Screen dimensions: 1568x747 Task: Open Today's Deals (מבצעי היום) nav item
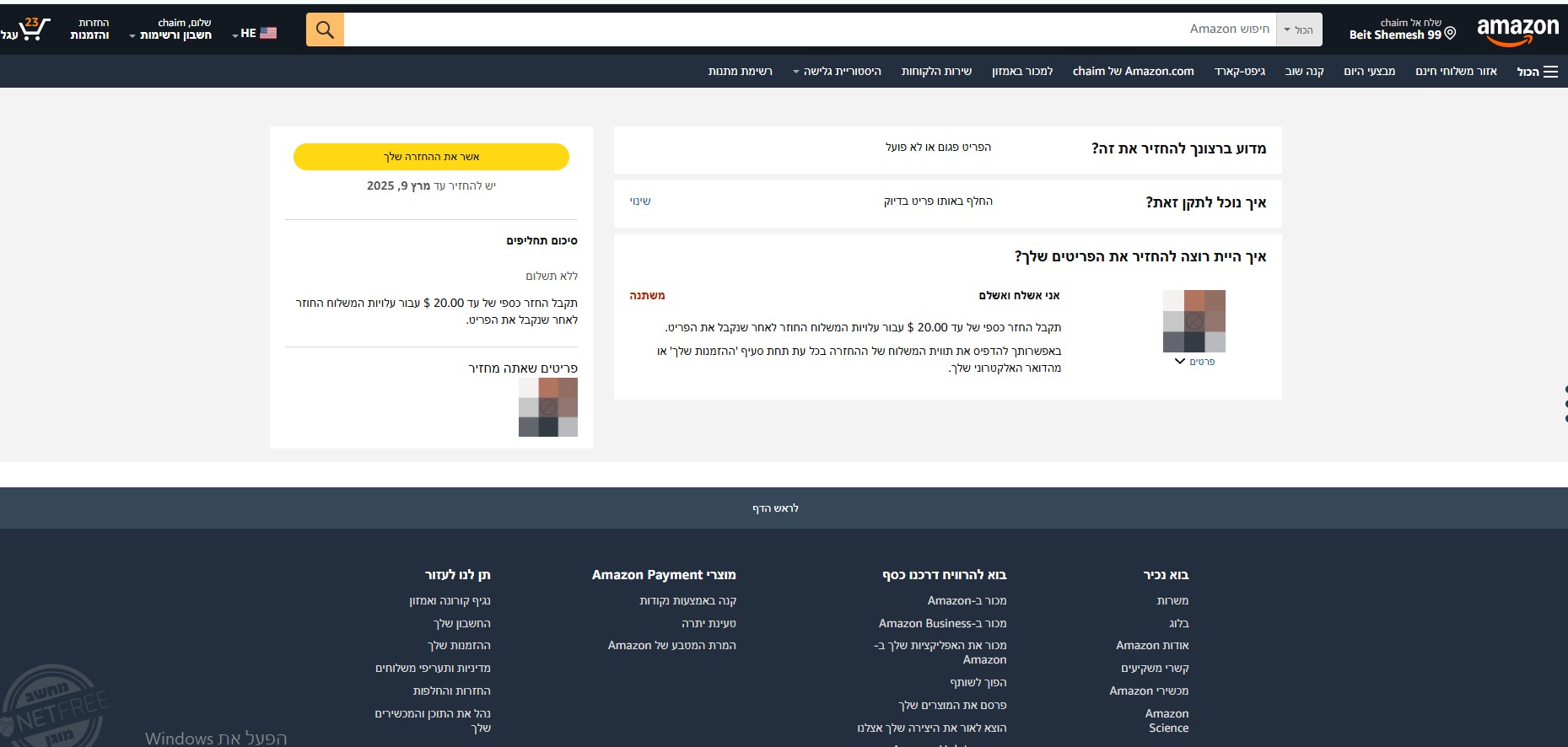click(1370, 72)
